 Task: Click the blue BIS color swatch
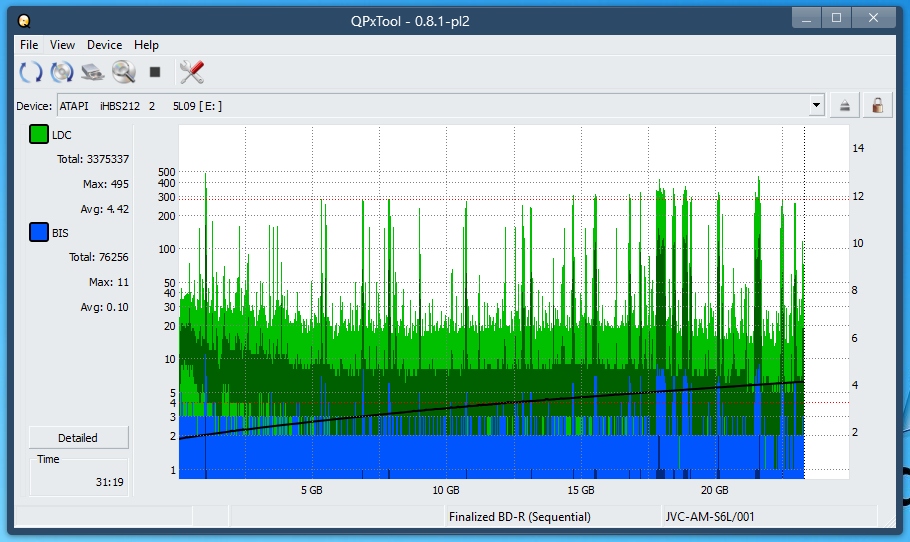38,233
